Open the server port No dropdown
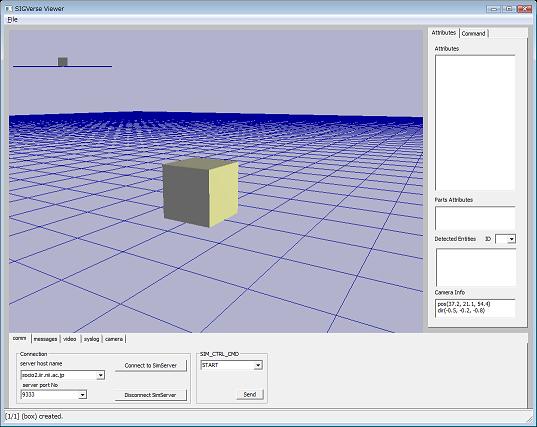Viewport: 537px width, 427px height. (83, 395)
